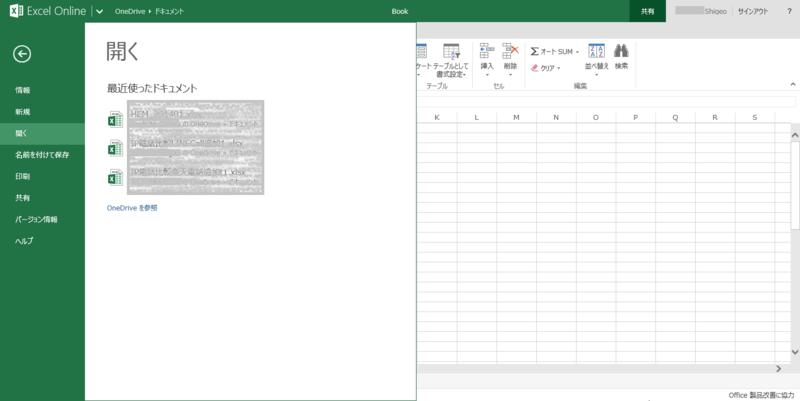The image size is (800, 401).
Task: Click the 挿入 cells icon
Action: (487, 51)
